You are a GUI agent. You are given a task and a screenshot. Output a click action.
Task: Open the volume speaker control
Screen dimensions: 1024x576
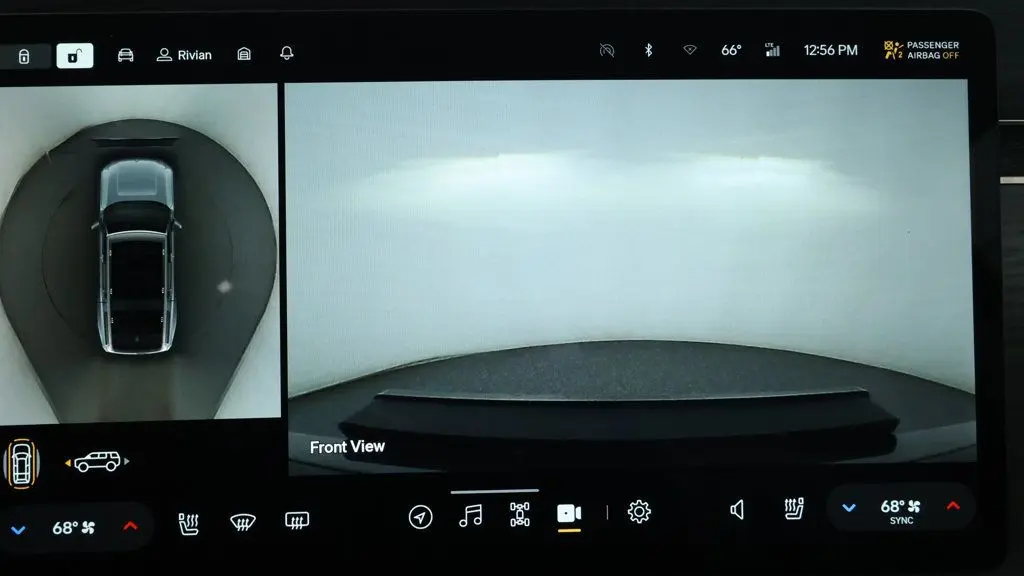737,510
